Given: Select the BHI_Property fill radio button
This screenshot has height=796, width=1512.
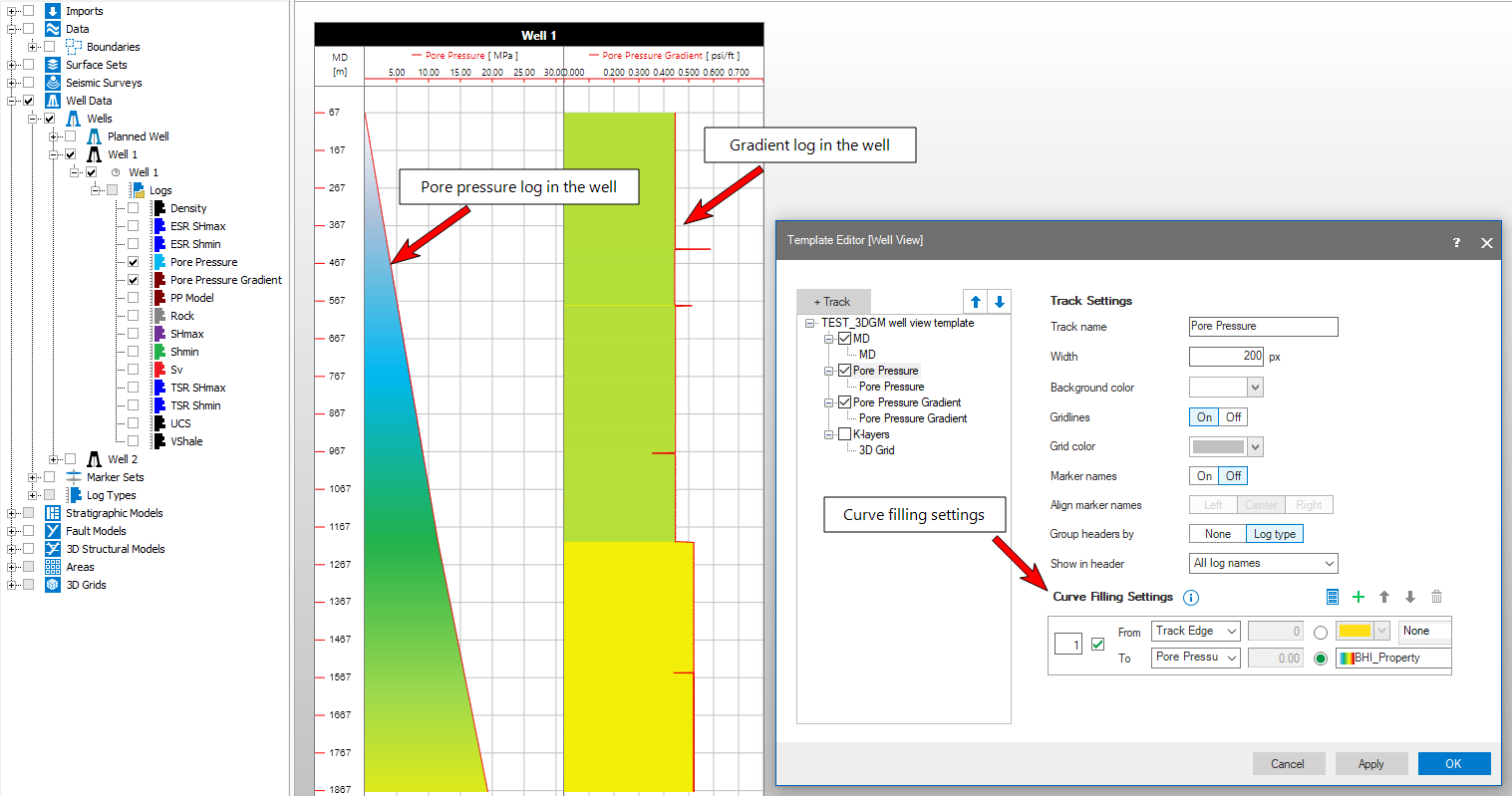Looking at the screenshot, I should 1321,659.
